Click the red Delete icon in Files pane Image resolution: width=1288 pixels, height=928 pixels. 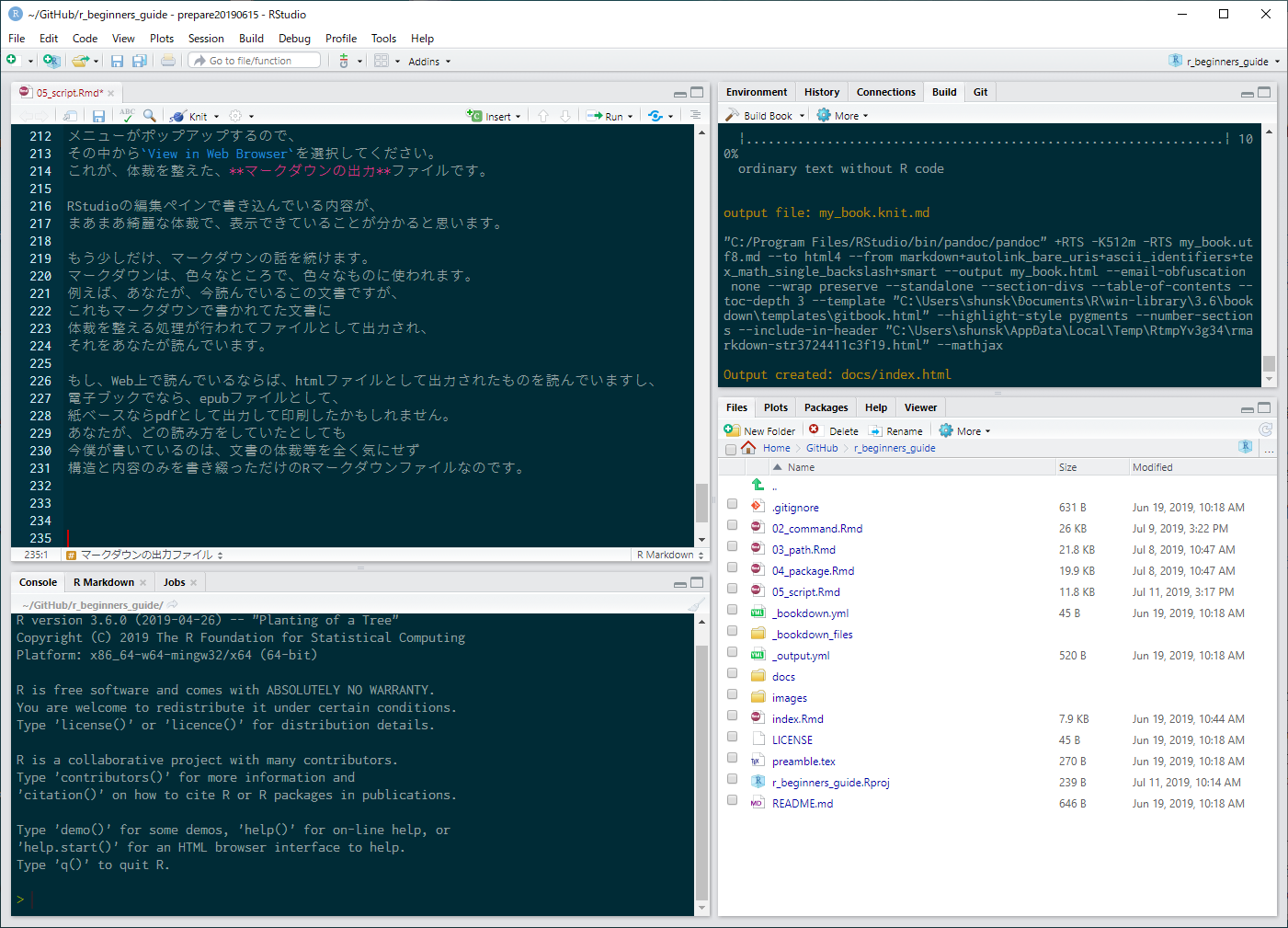(x=814, y=430)
